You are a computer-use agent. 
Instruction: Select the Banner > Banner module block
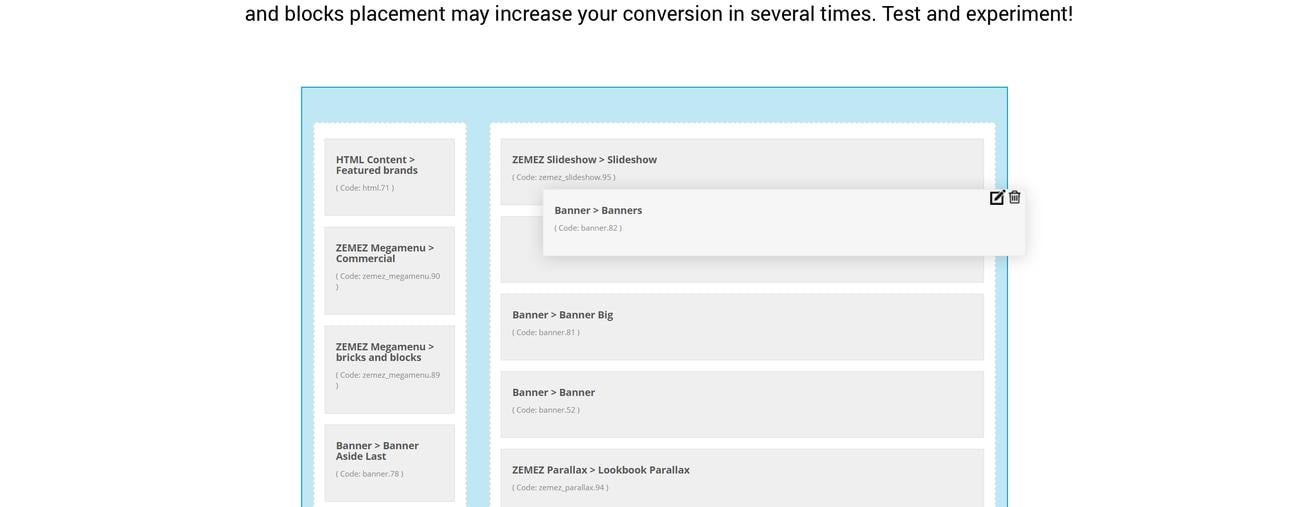pos(742,404)
